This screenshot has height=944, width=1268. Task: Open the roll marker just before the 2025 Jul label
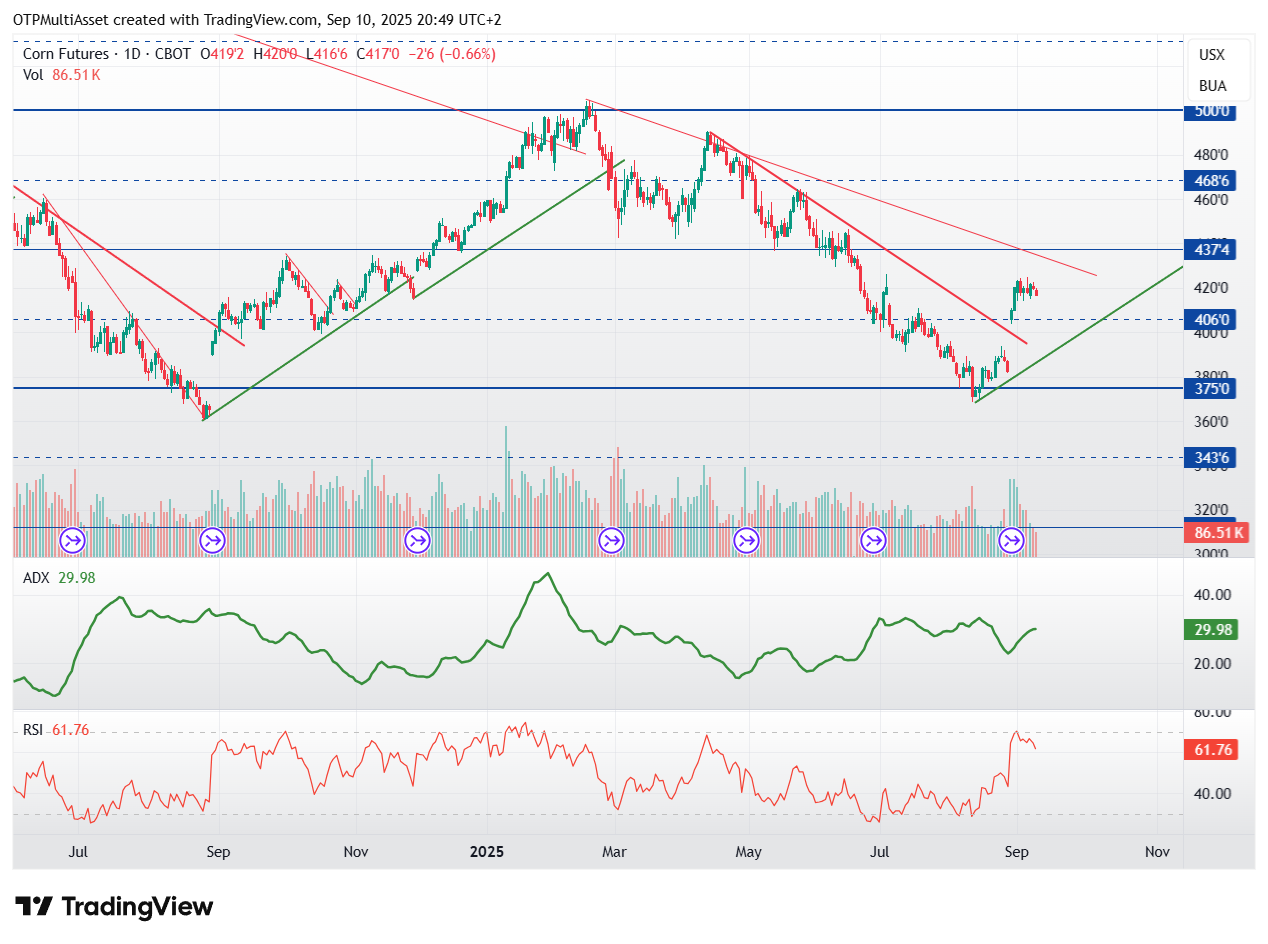click(874, 541)
